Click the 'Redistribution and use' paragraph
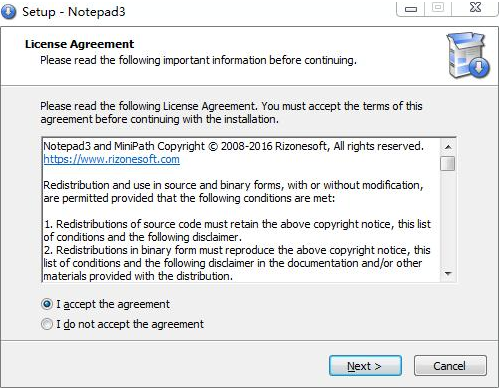Image resolution: width=499 pixels, height=388 pixels. [x=233, y=192]
